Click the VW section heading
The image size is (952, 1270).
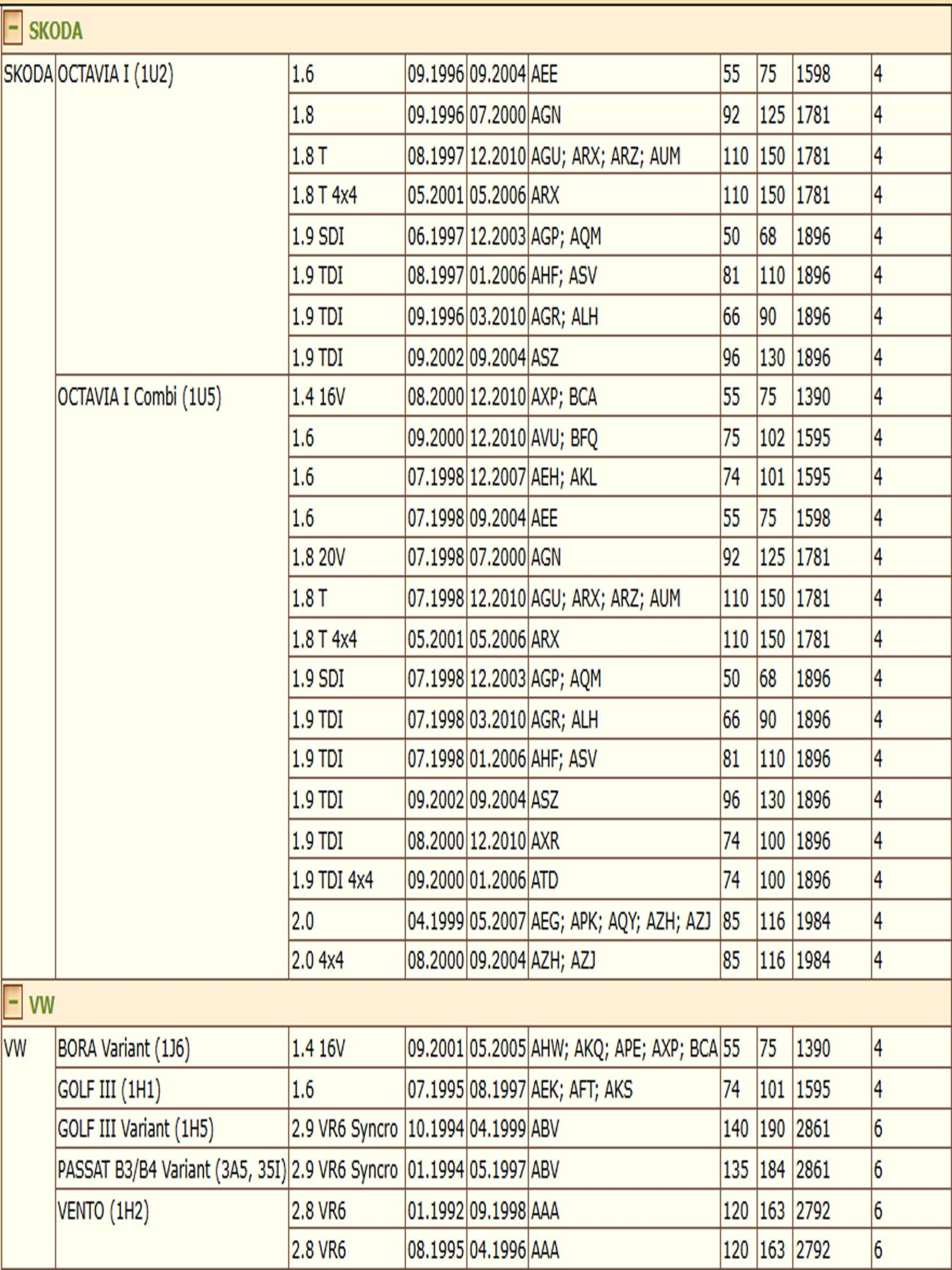(42, 1005)
